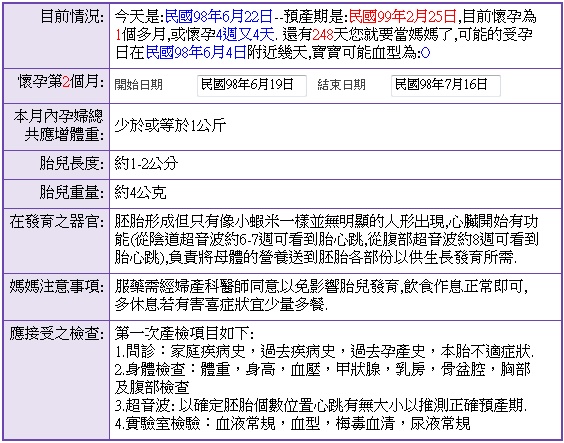Click the 胎兒長度 row label
The height and width of the screenshot is (443, 564).
[x=72, y=164]
